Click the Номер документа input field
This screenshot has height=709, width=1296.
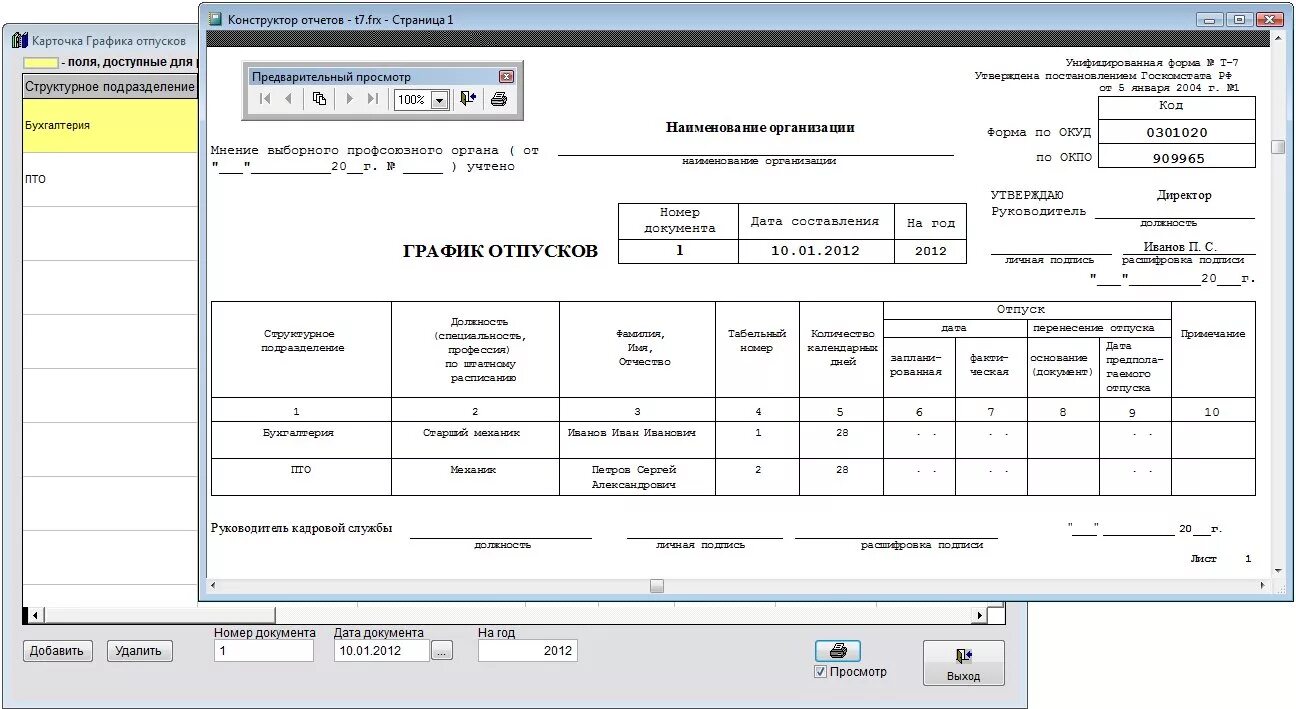tap(264, 651)
